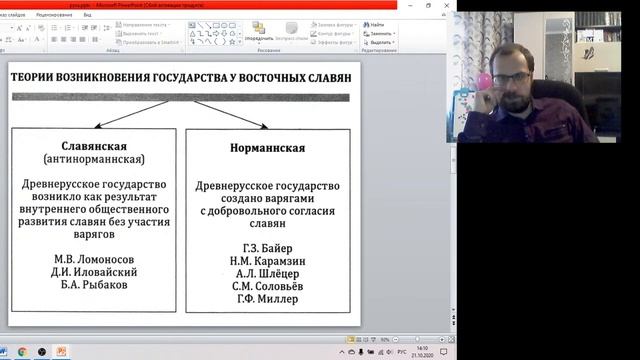This screenshot has height=360, width=640.
Task: Open Направление текста dropdown
Action: coord(143,25)
